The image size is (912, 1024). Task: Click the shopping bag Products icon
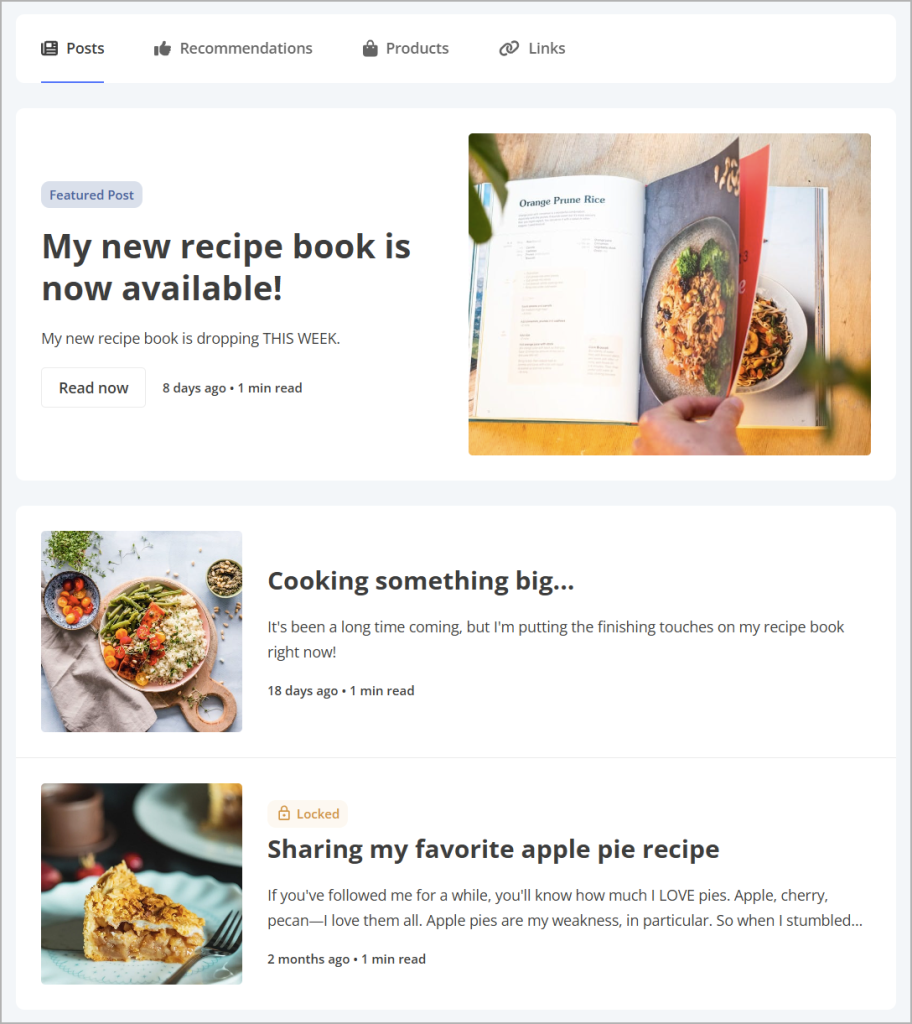pos(370,48)
